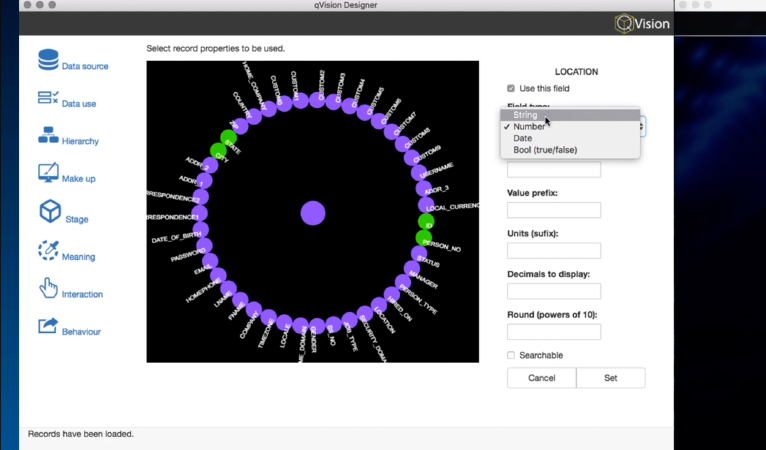Viewport: 766px width, 450px height.
Task: Select the green STATE node
Action: tap(228, 138)
